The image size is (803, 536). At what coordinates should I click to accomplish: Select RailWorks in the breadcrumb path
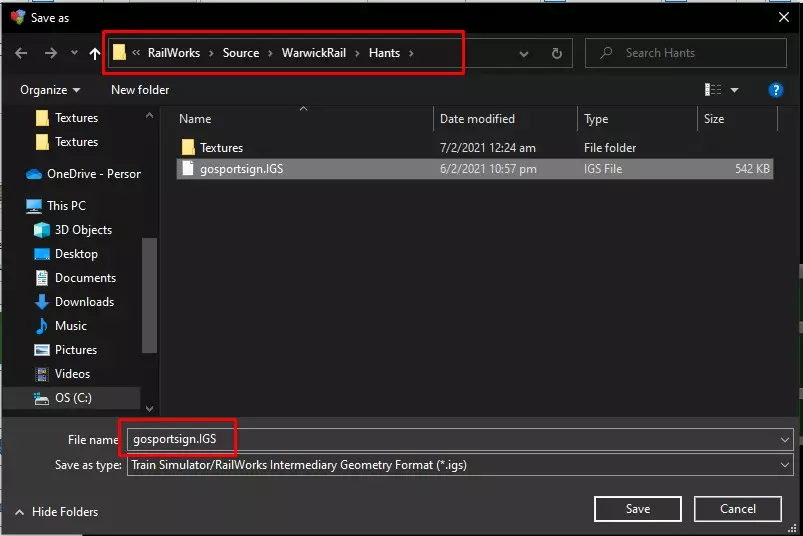[174, 53]
